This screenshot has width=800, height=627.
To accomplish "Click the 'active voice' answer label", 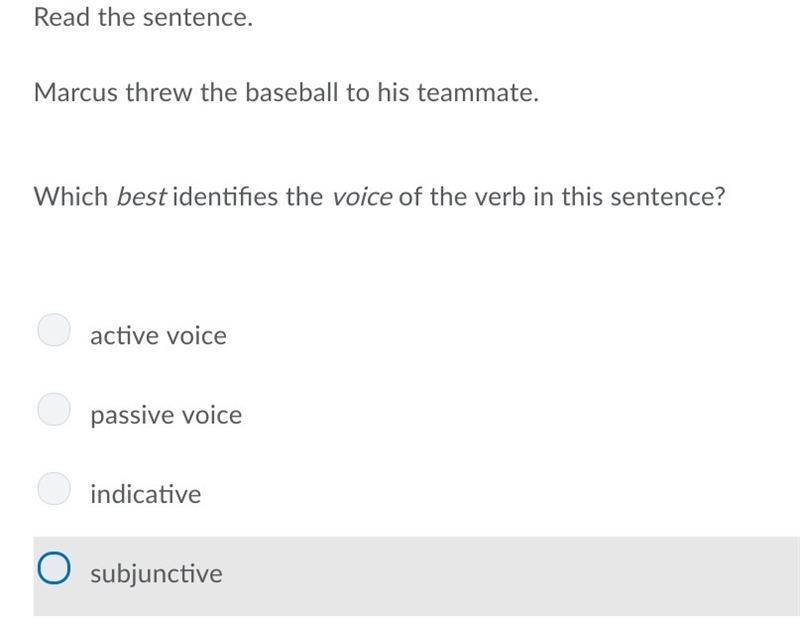I will coord(158,336).
